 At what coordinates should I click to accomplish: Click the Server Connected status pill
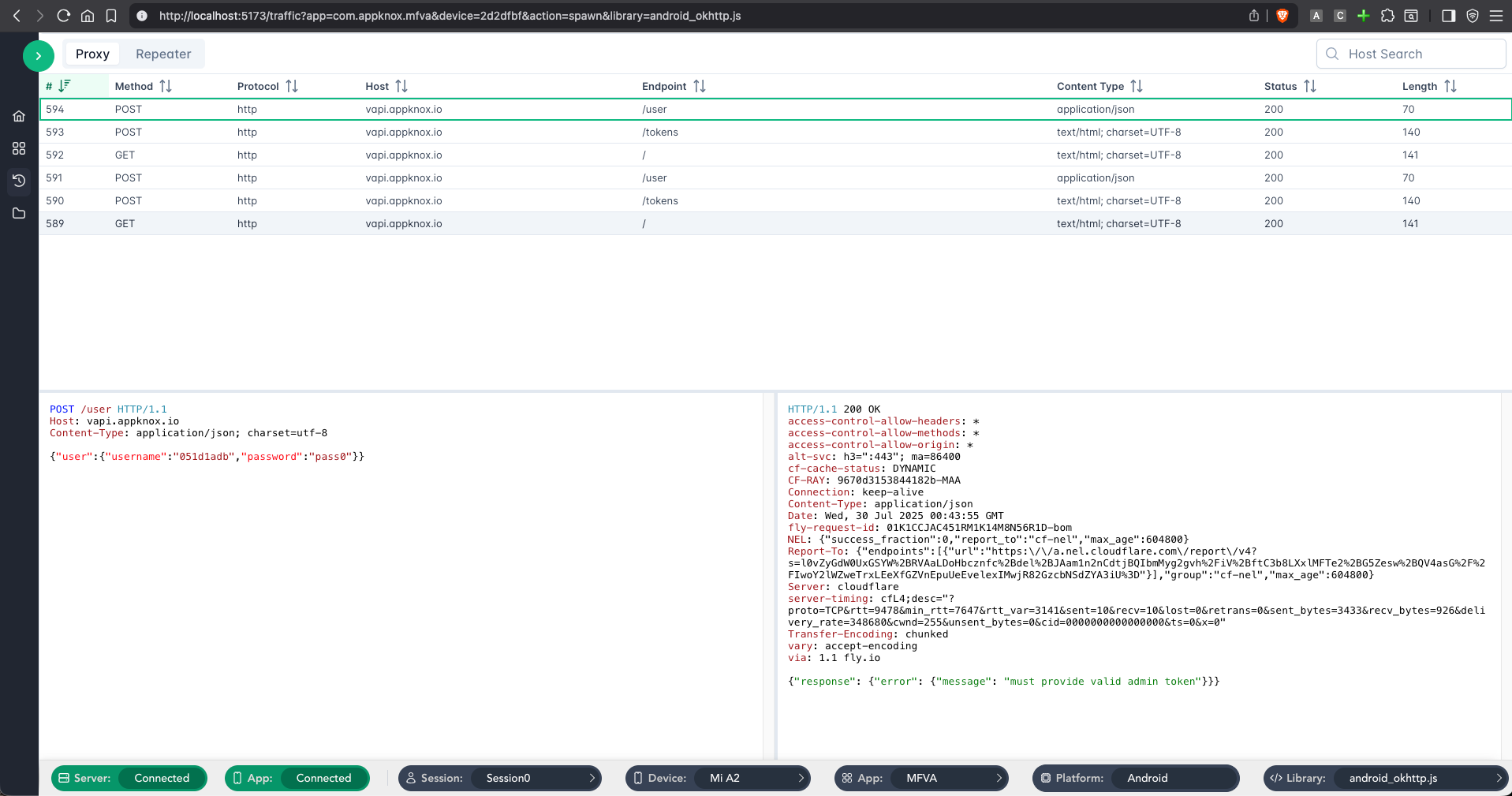(129, 778)
